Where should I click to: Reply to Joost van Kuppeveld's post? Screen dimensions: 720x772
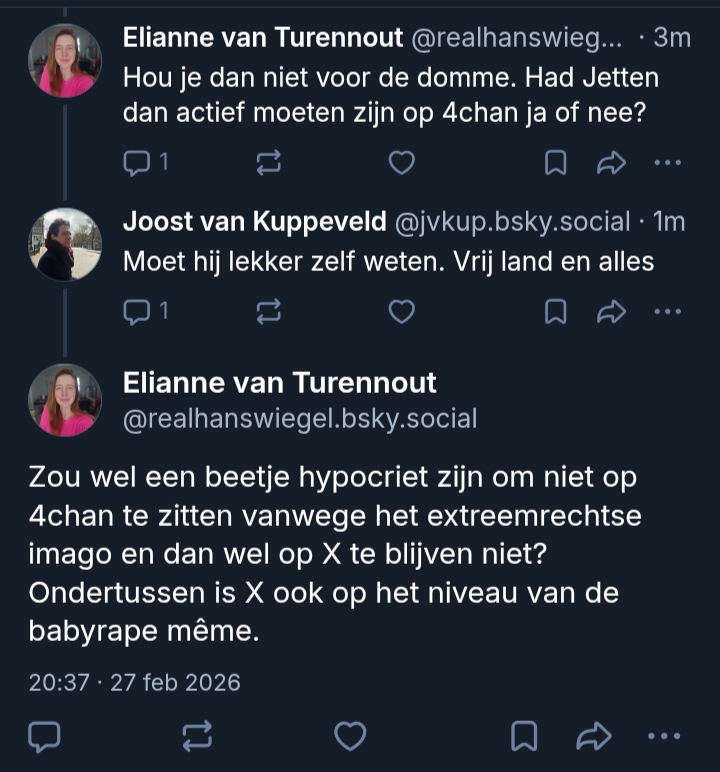pyautogui.click(x=136, y=313)
